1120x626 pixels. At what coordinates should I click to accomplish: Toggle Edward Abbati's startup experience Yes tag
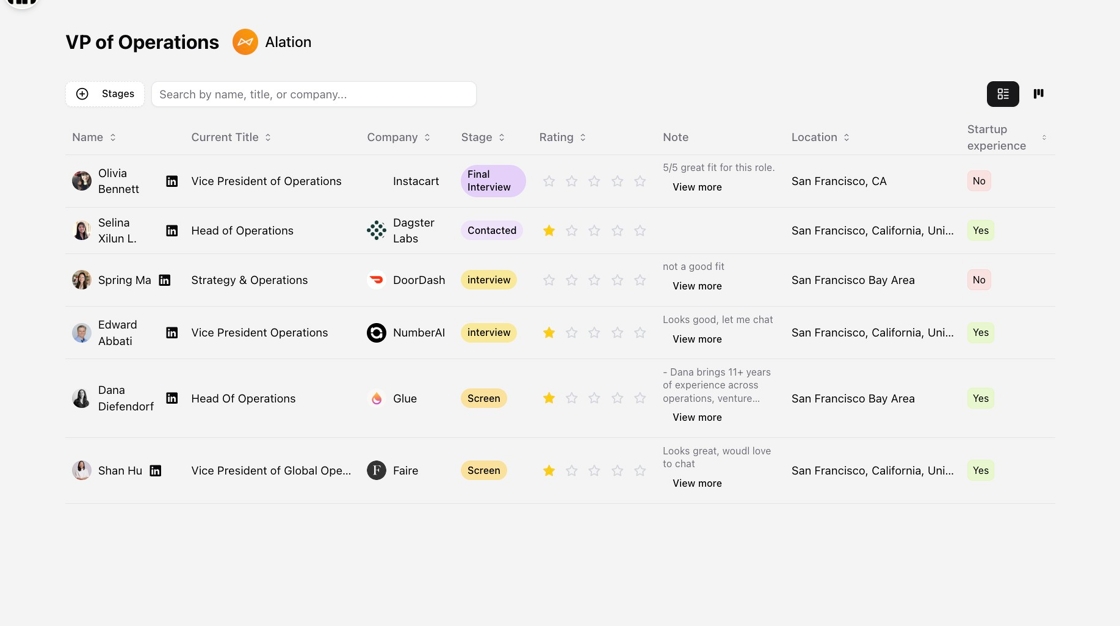[x=981, y=333]
